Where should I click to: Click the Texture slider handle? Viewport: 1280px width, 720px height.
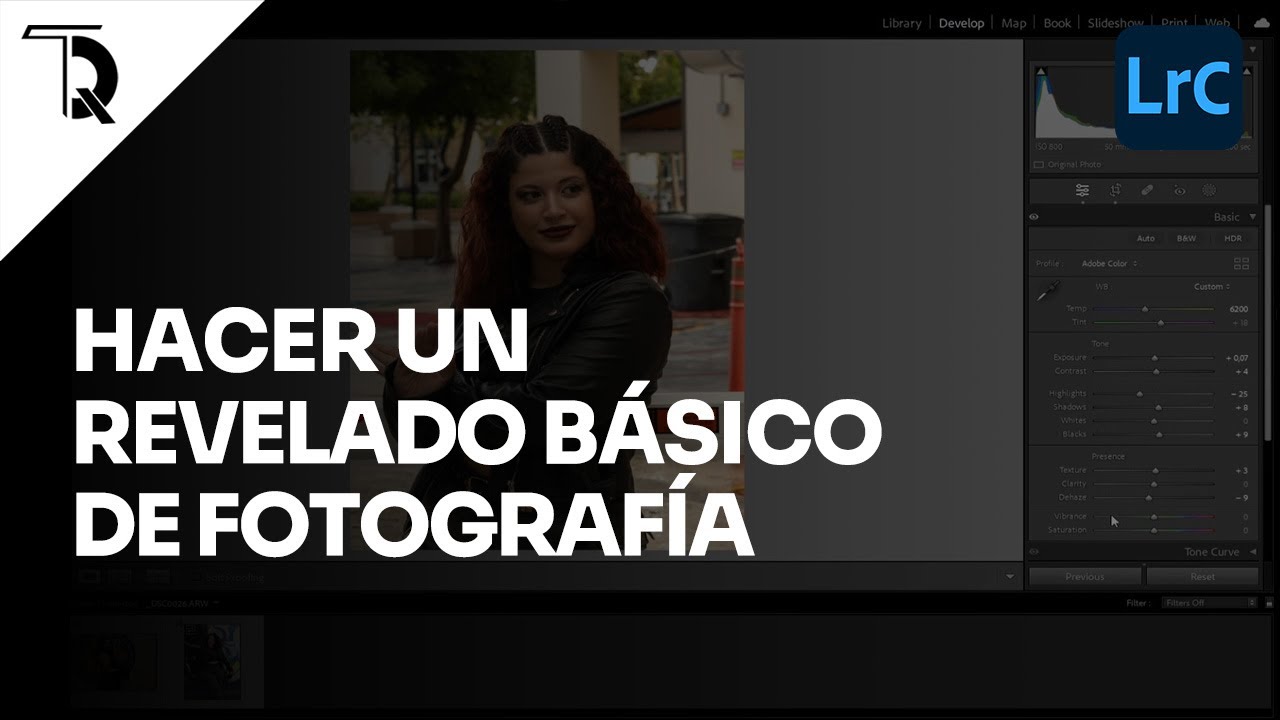(x=1156, y=470)
